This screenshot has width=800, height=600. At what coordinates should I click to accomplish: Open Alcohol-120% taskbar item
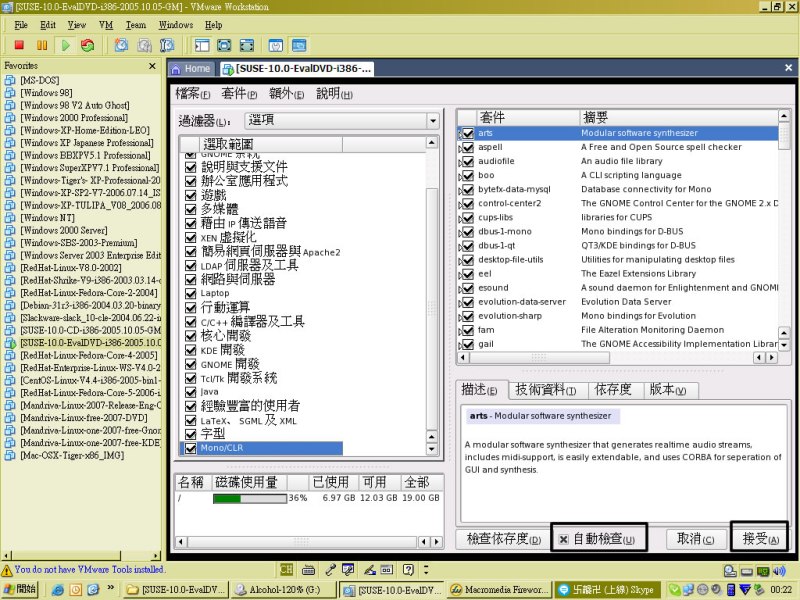click(282, 590)
